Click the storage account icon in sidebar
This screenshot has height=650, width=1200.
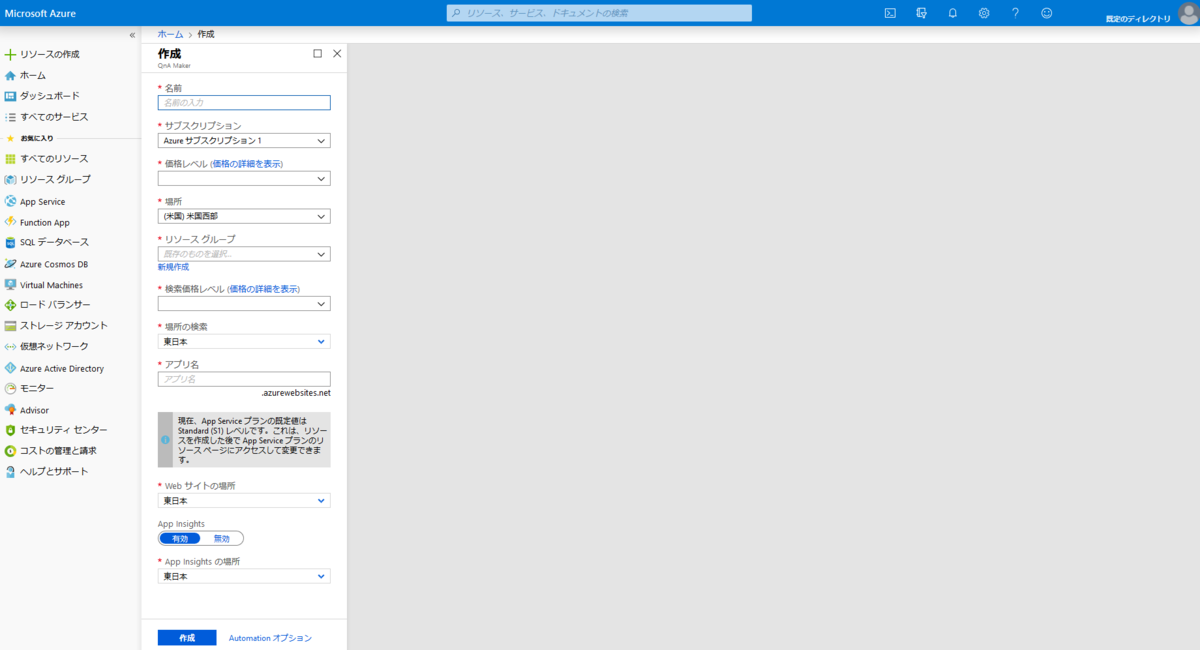coord(10,326)
